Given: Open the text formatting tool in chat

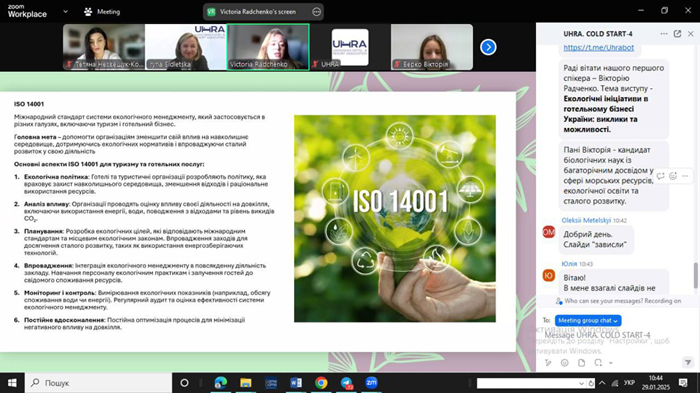Looking at the screenshot, I should [x=548, y=363].
